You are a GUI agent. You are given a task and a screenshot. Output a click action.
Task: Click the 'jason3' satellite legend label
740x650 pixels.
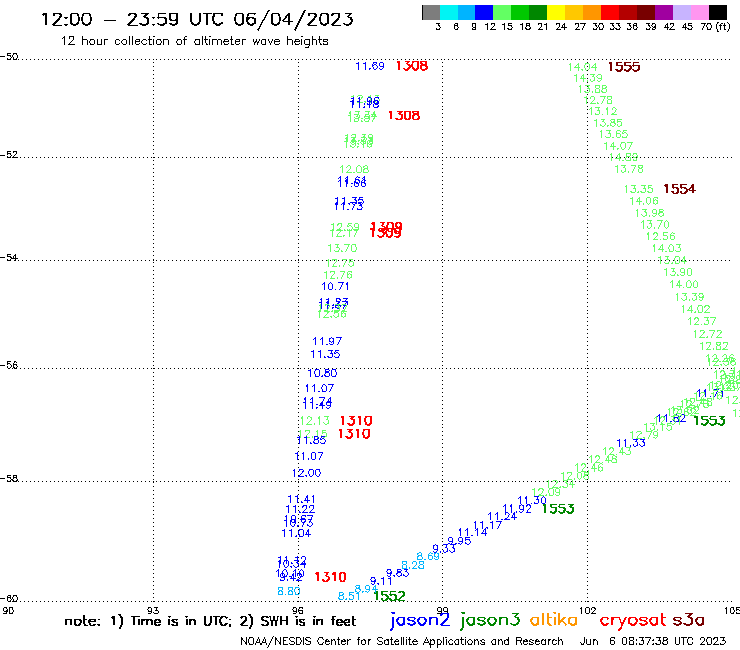click(490, 620)
